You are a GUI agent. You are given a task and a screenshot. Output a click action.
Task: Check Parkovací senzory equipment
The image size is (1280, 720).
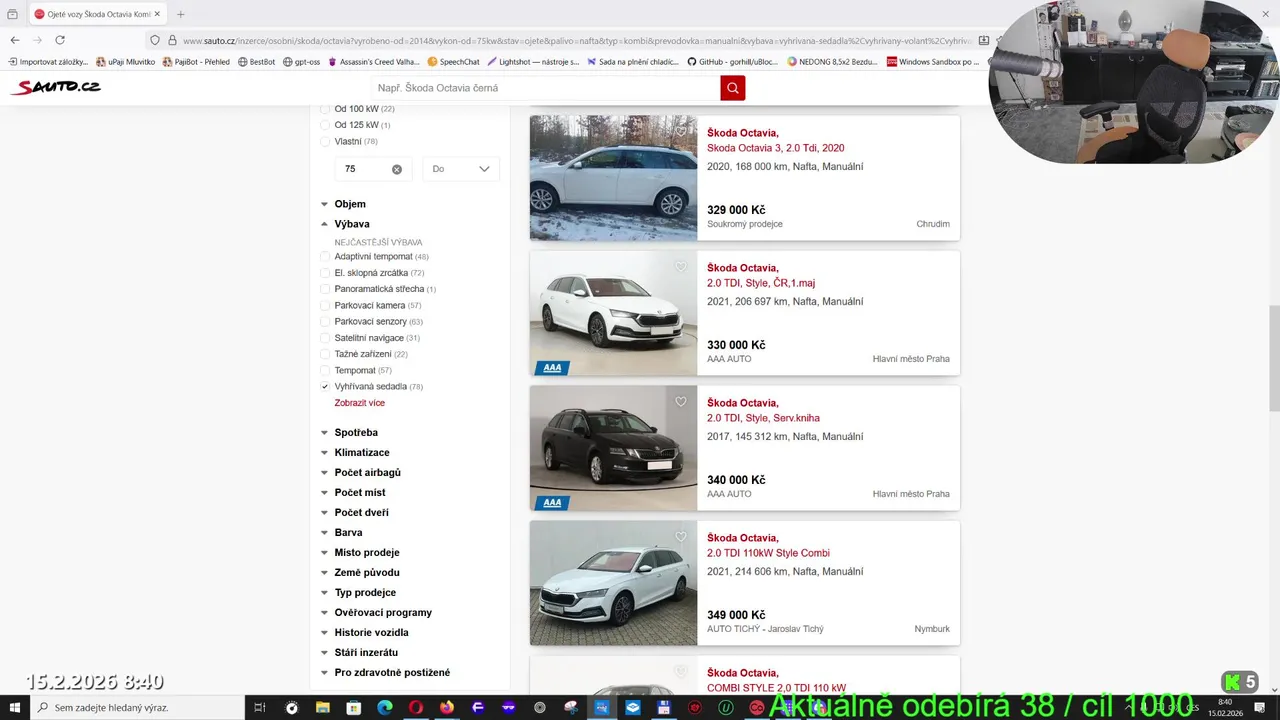[324, 322]
